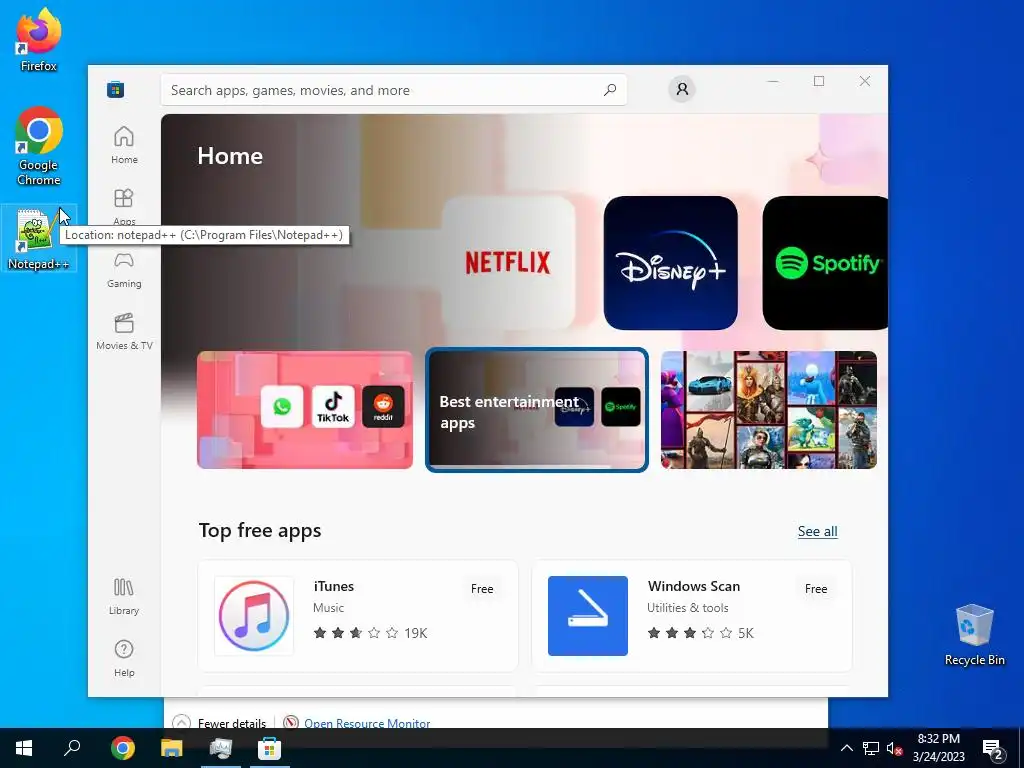Open the Windows Start menu

coord(24,748)
